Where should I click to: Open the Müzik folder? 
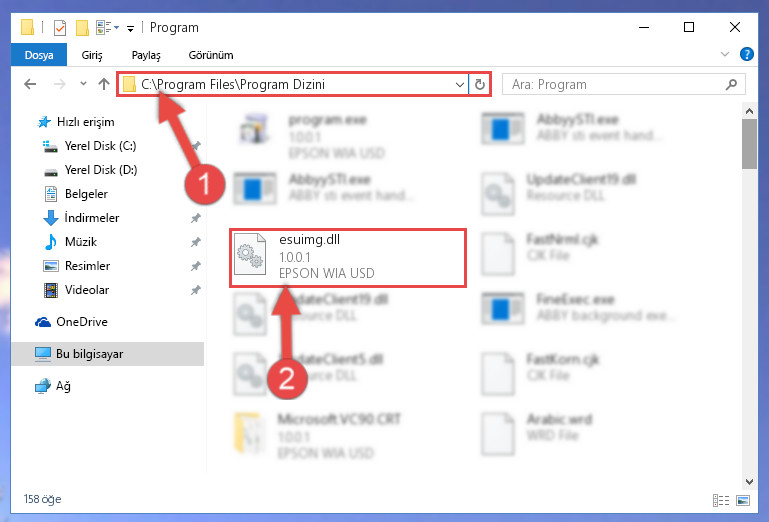(70, 242)
